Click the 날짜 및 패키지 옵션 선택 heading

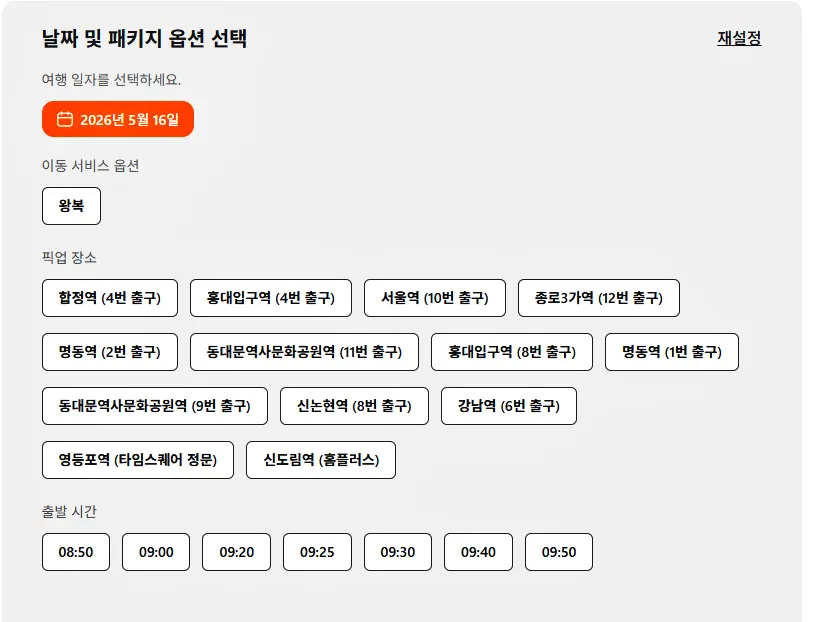coord(144,39)
